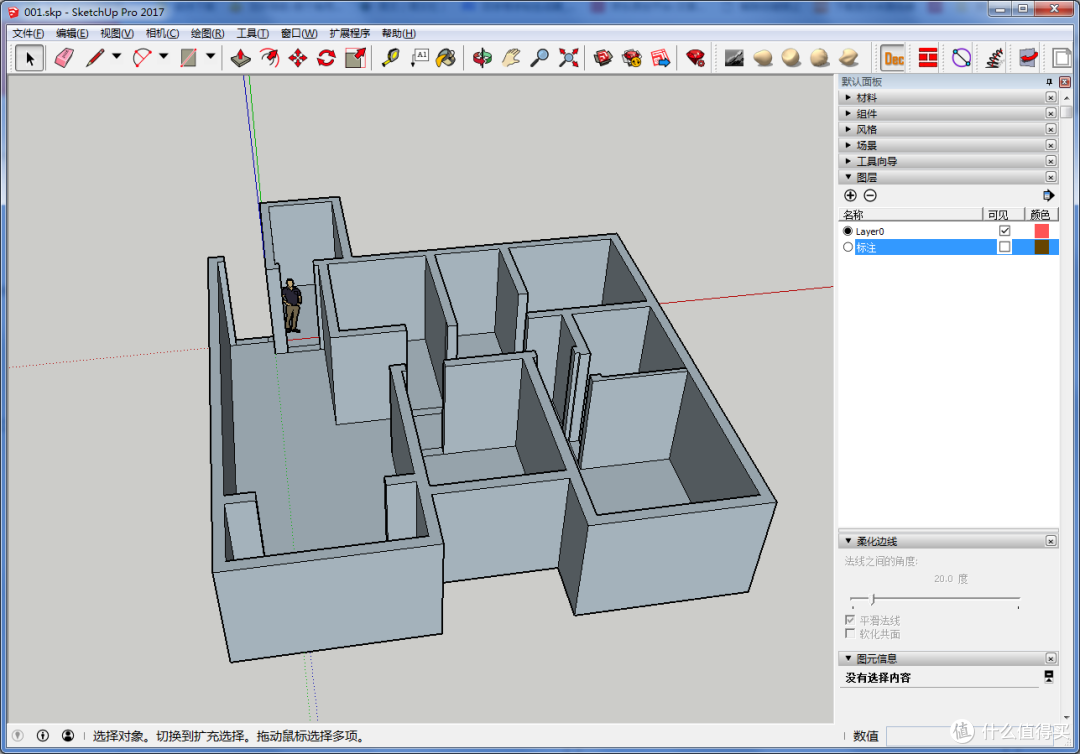Open the 3D Warehouse icon
Screen dimensions: 1080x754
[x=603, y=58]
